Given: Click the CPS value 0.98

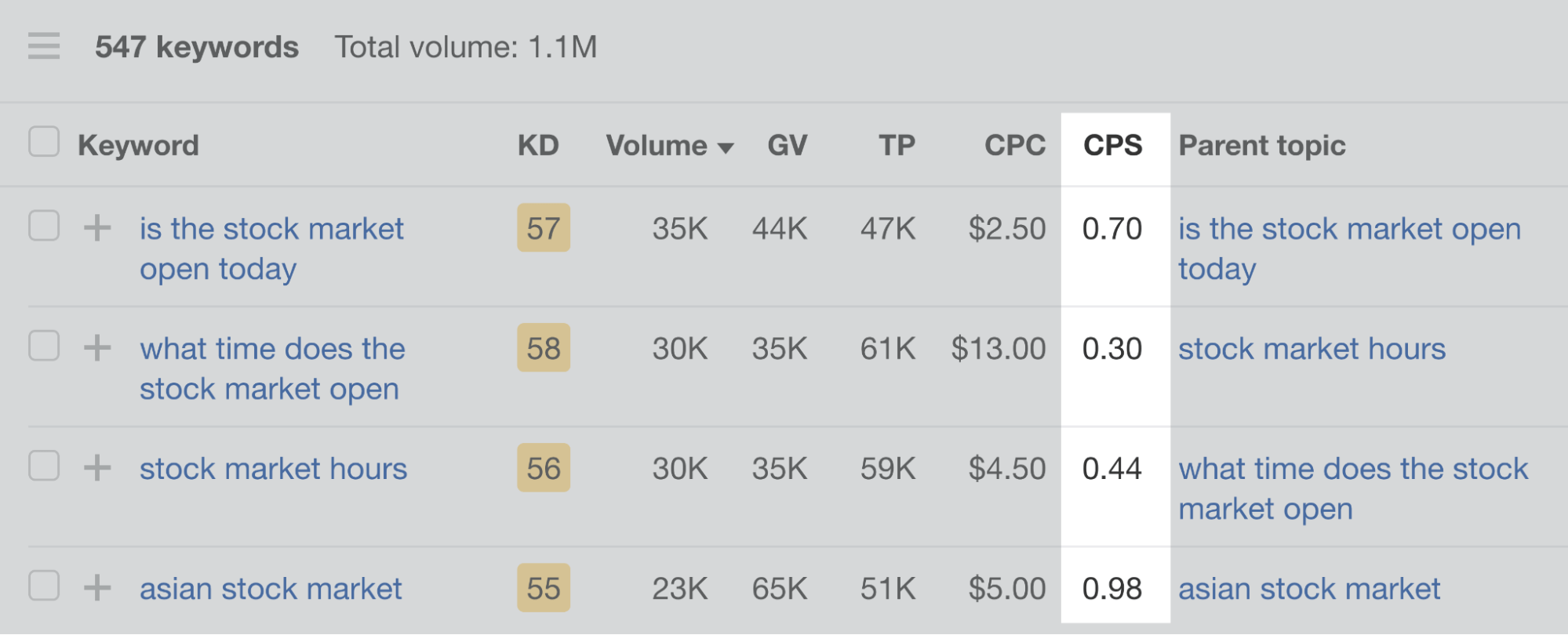Looking at the screenshot, I should pyautogui.click(x=1111, y=588).
